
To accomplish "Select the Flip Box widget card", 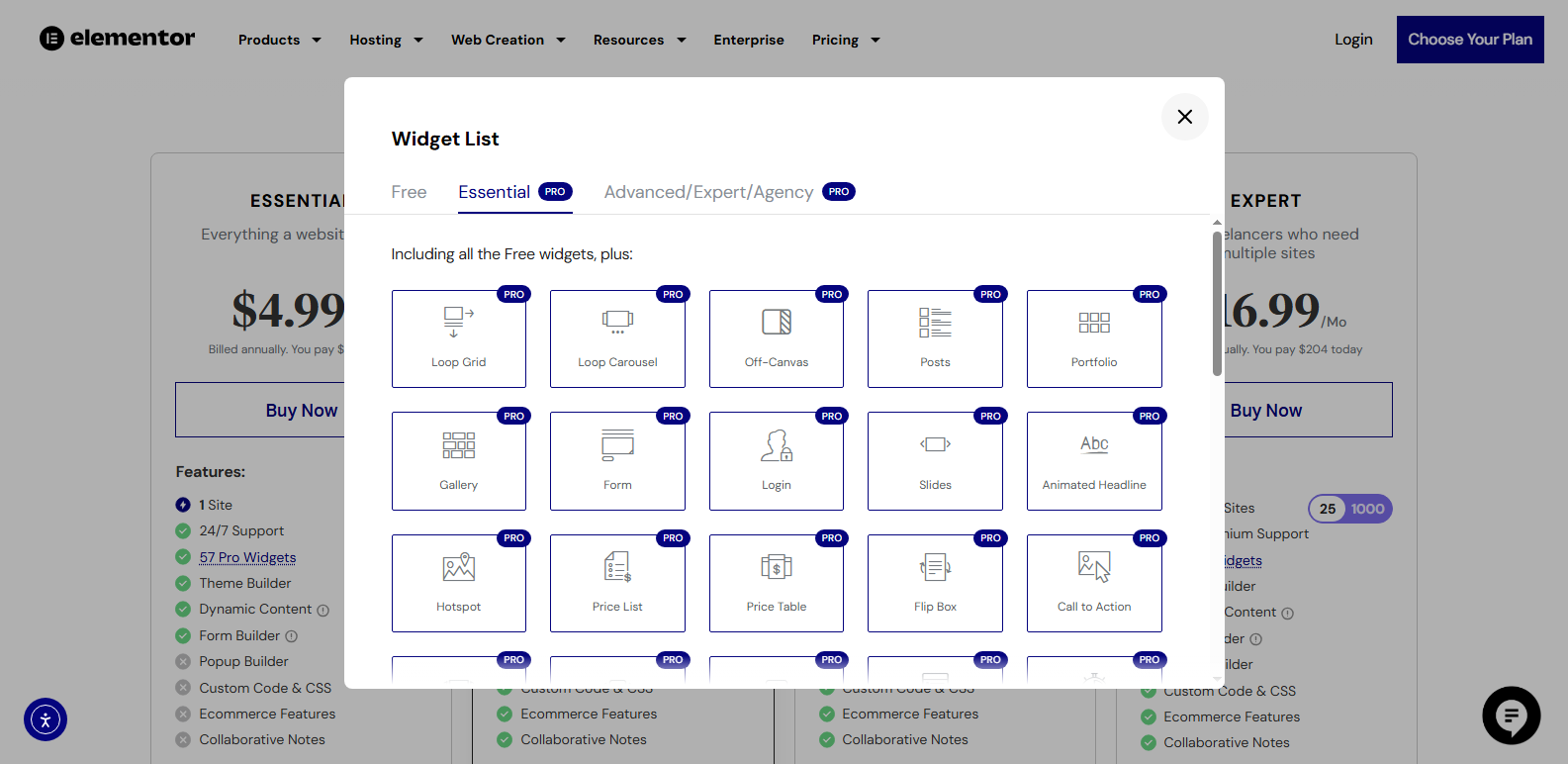I will (x=935, y=583).
